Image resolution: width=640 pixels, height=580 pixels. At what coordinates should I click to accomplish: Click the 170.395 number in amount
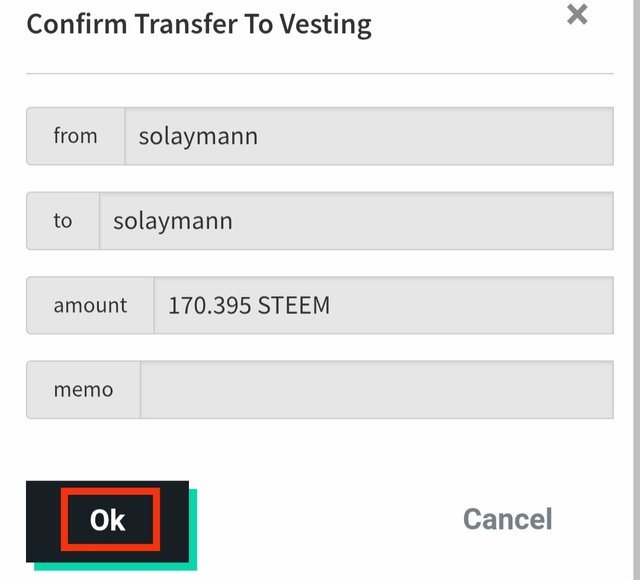click(x=210, y=306)
